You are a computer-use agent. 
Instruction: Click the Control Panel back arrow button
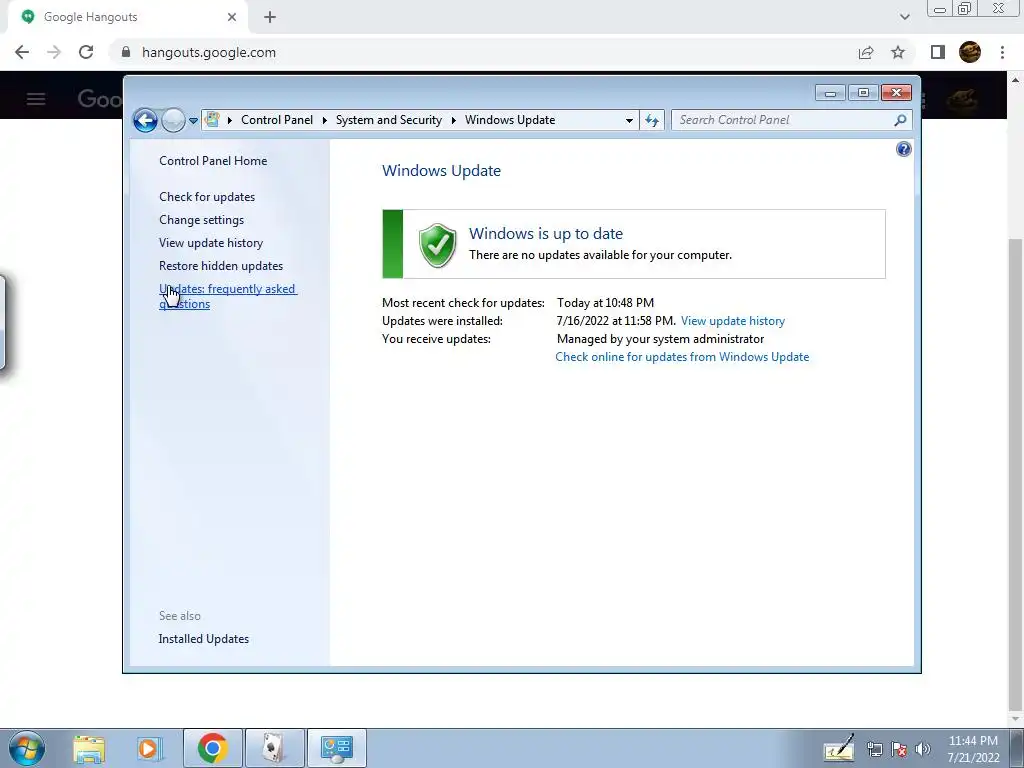tap(145, 120)
